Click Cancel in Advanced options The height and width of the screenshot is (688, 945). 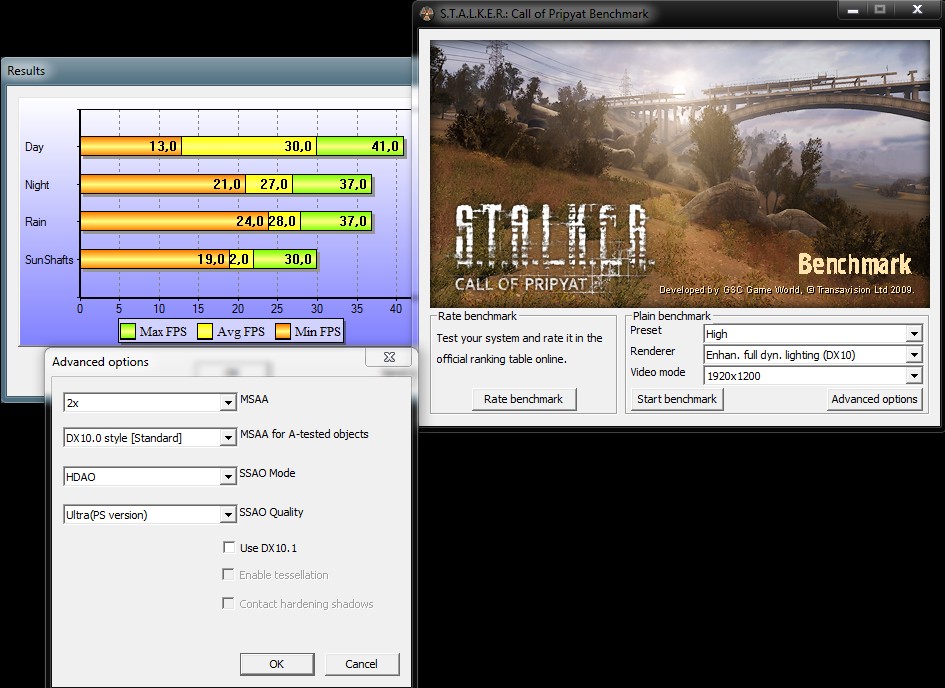[362, 664]
